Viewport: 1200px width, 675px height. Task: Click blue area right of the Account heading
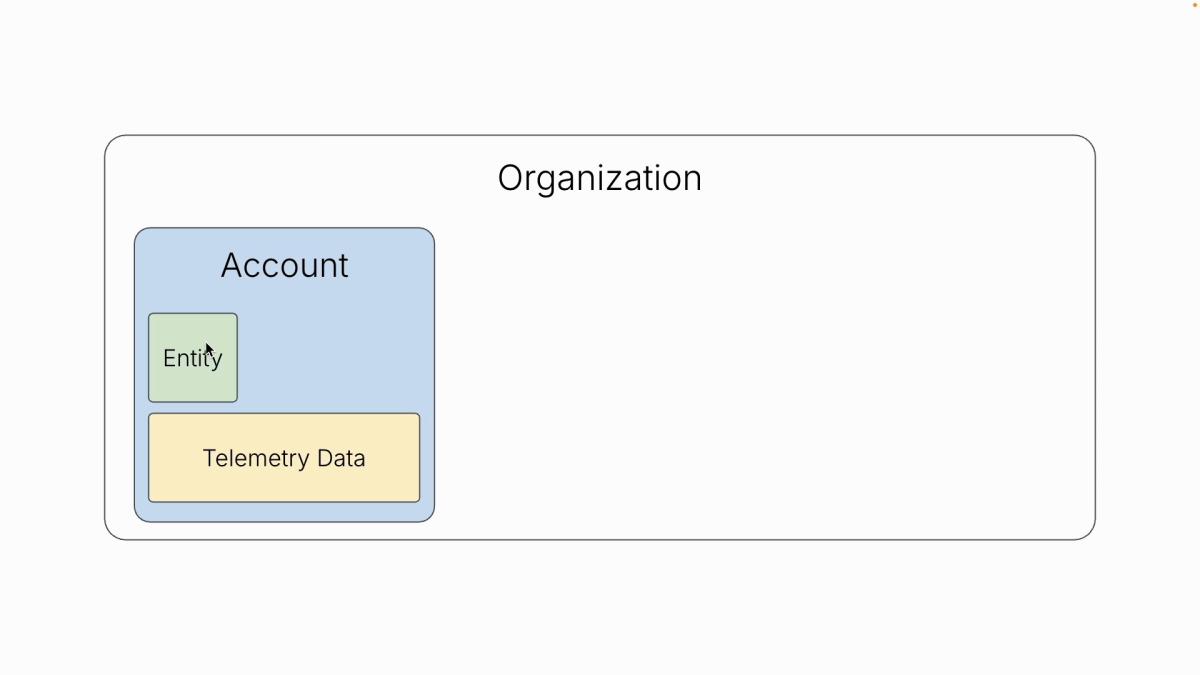[x=395, y=265]
